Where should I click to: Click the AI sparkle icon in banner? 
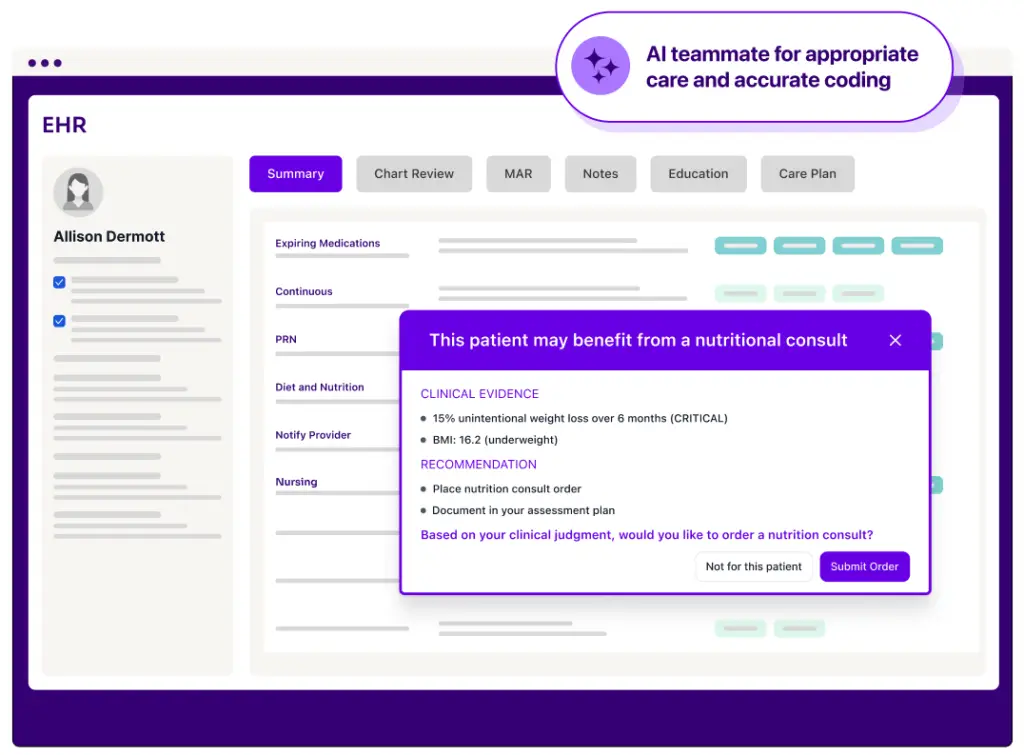pos(600,66)
